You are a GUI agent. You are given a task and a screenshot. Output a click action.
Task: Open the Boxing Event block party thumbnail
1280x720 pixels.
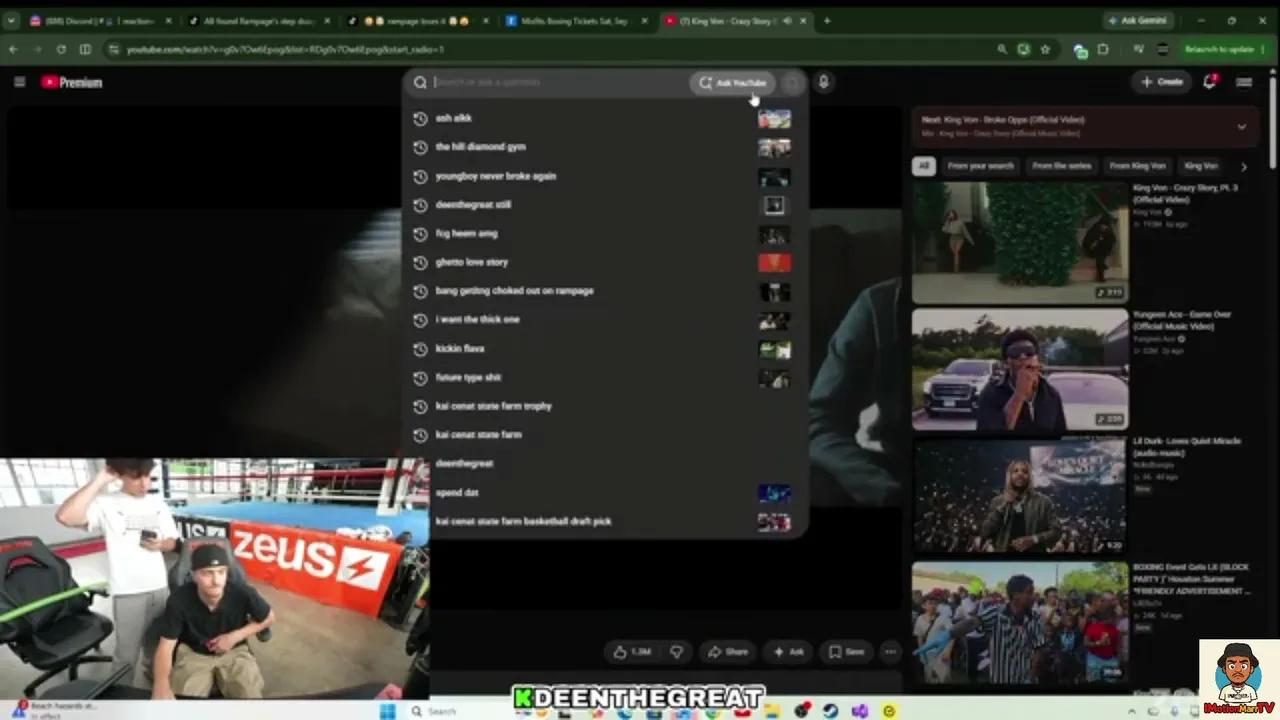coord(1019,622)
